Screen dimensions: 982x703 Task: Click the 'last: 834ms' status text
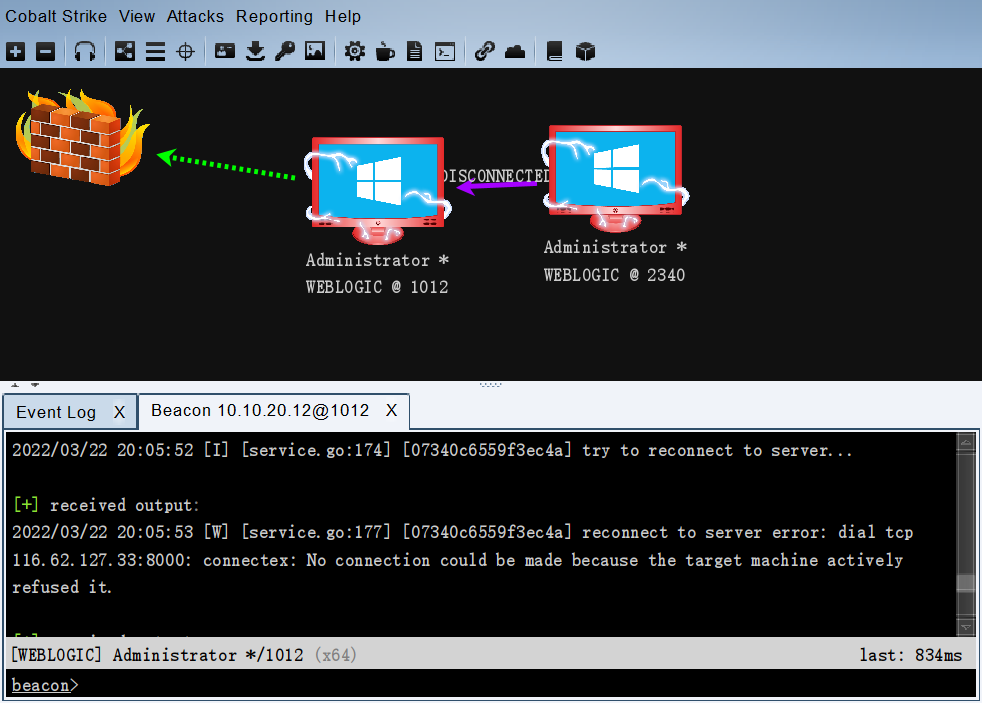pos(911,655)
